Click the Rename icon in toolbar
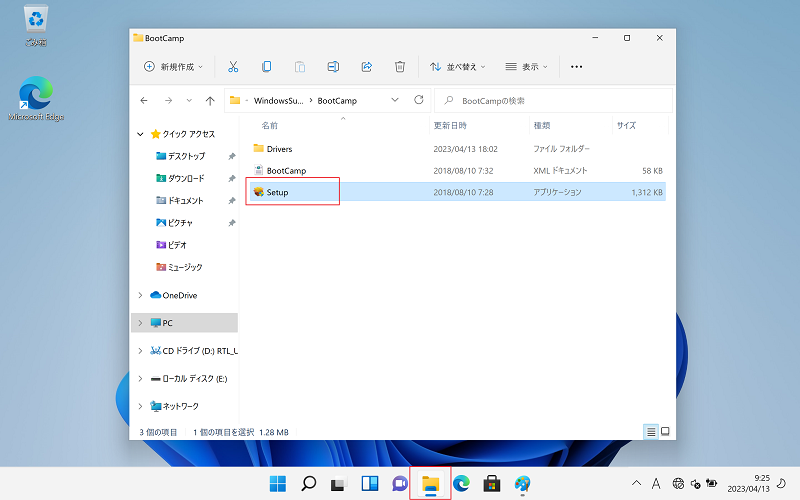 333,67
